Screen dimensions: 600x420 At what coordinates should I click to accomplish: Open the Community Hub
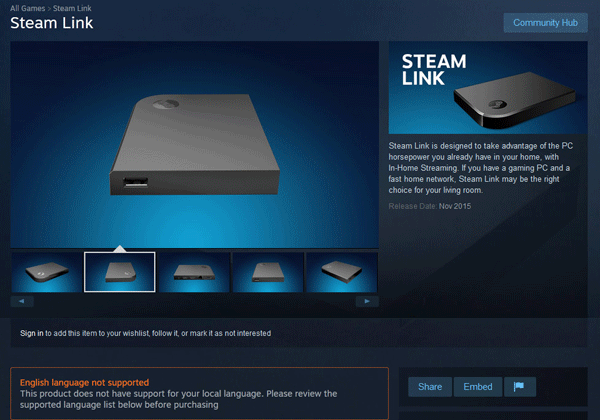(x=545, y=23)
